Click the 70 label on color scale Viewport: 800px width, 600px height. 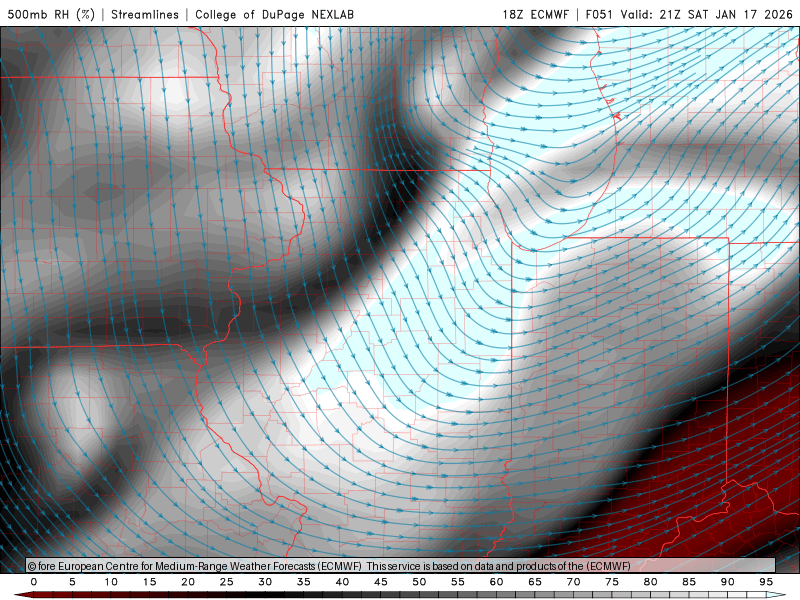click(x=573, y=582)
